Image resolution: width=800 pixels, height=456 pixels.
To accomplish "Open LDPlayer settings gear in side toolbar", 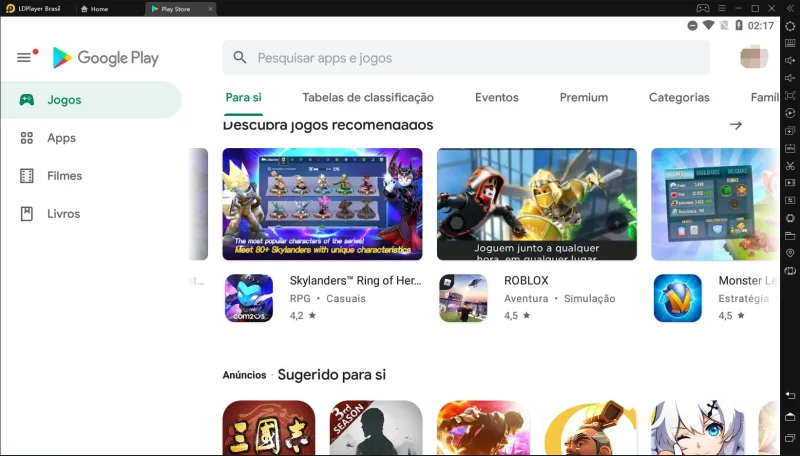I will 790,26.
